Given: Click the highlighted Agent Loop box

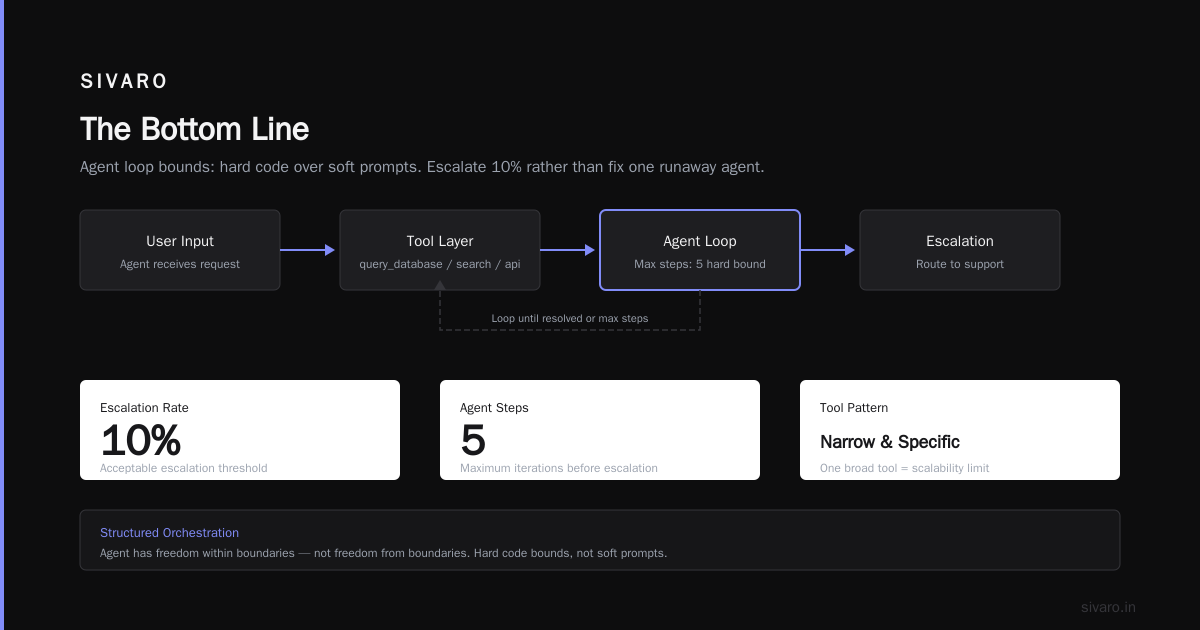Looking at the screenshot, I should pos(700,250).
